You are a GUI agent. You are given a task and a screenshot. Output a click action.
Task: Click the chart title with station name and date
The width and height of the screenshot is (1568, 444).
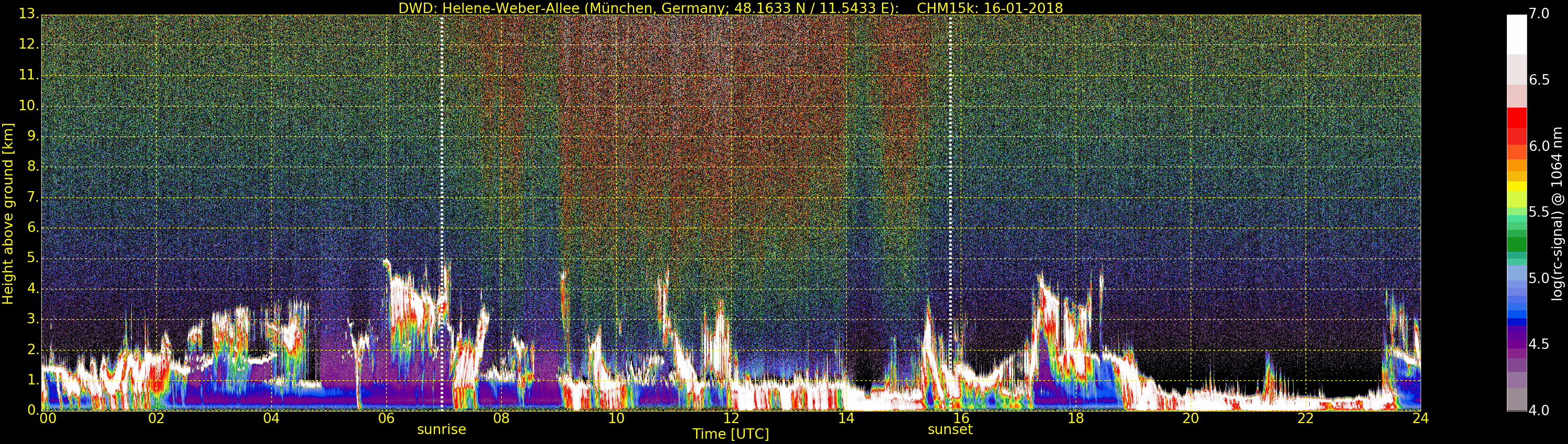point(731,8)
